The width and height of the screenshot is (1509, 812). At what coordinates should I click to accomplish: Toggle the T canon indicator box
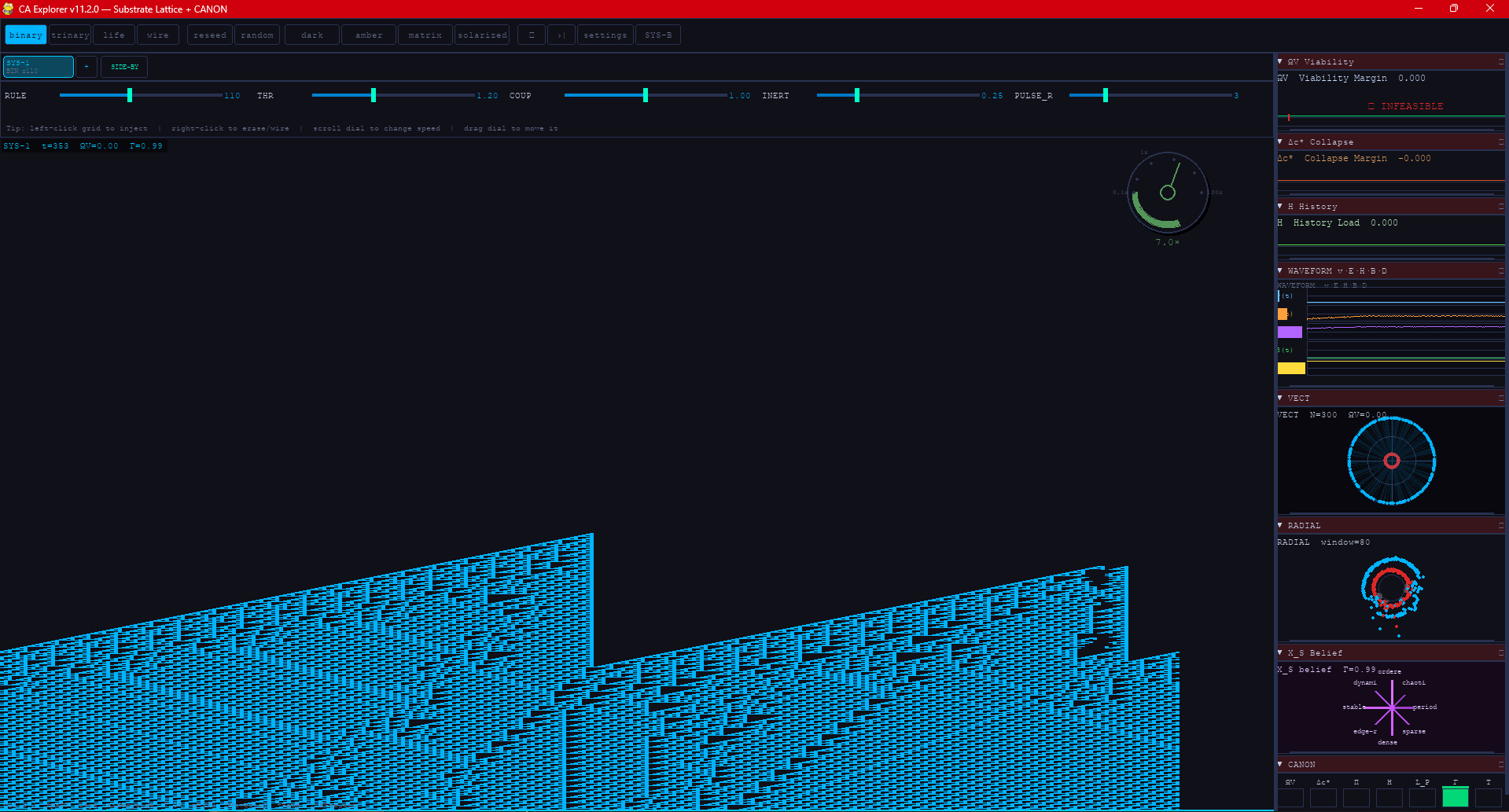pos(1489,797)
